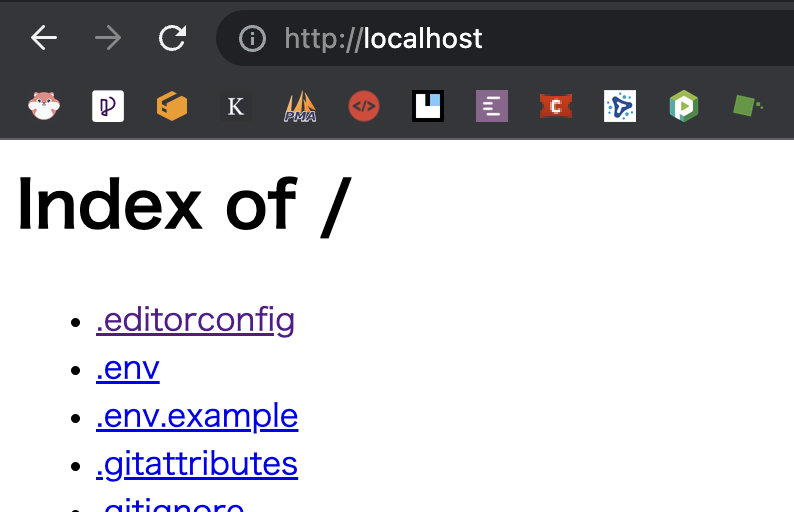Screen dimensions: 794x512
Task: Open the orange box bookmark
Action: click(172, 105)
